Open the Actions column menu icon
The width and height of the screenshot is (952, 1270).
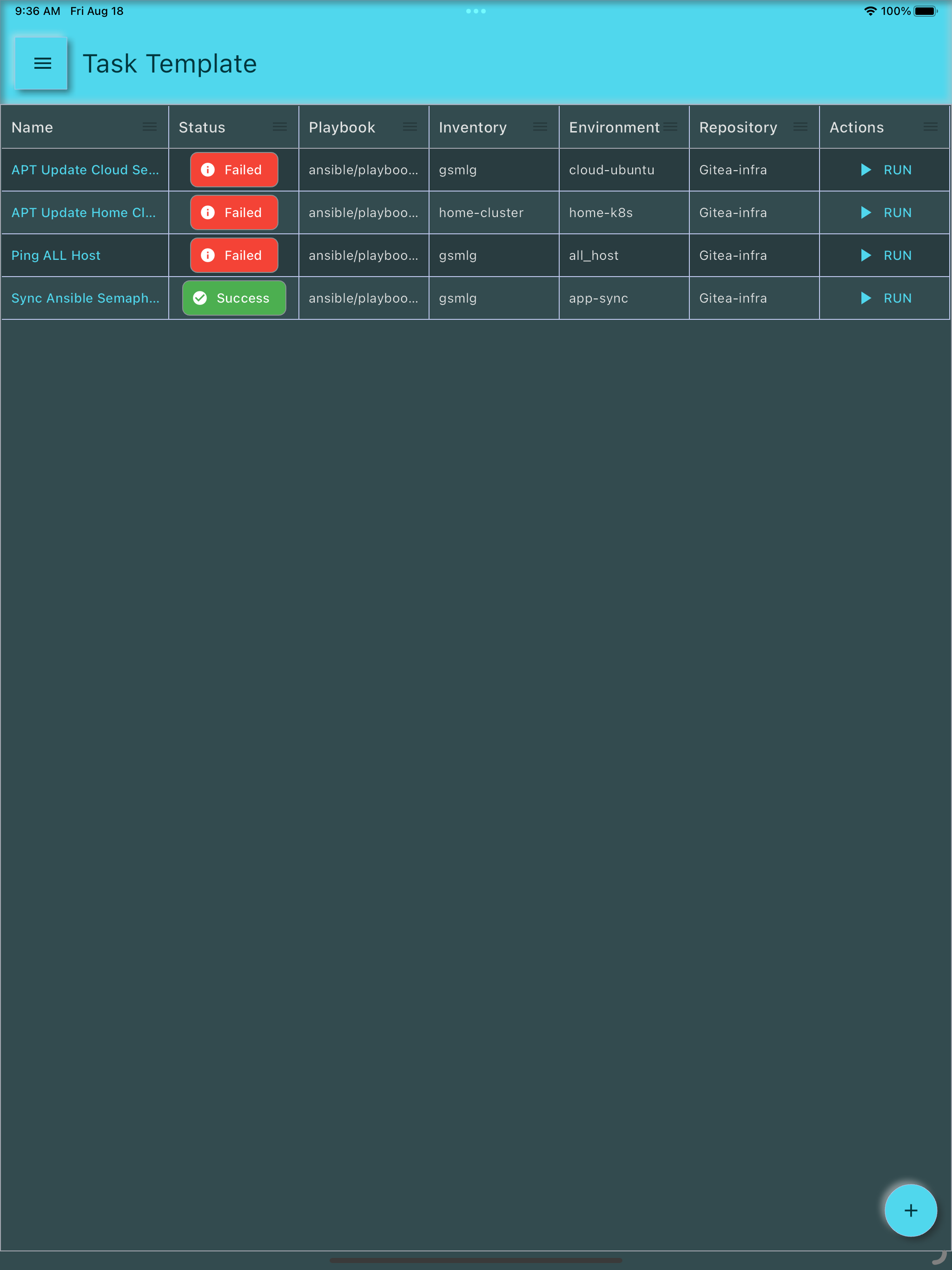coord(930,127)
